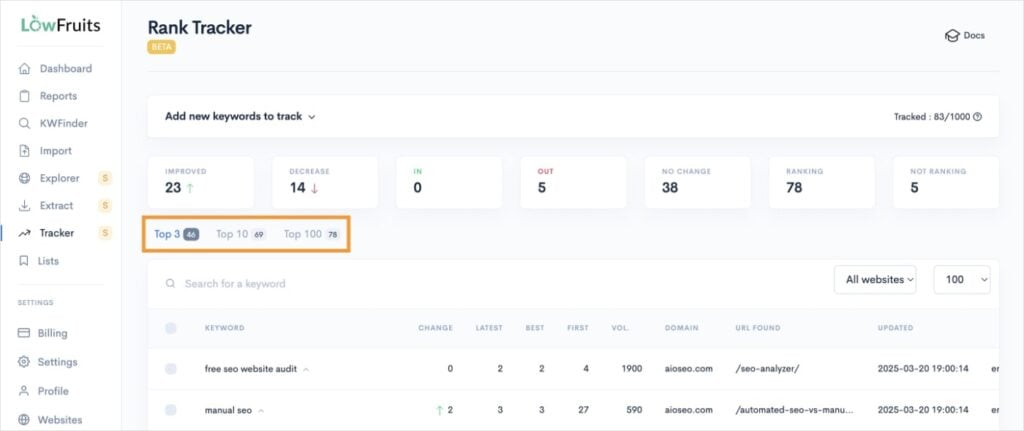The image size is (1024, 431).
Task: Click the Ranking 78 stat card
Action: 822,182
